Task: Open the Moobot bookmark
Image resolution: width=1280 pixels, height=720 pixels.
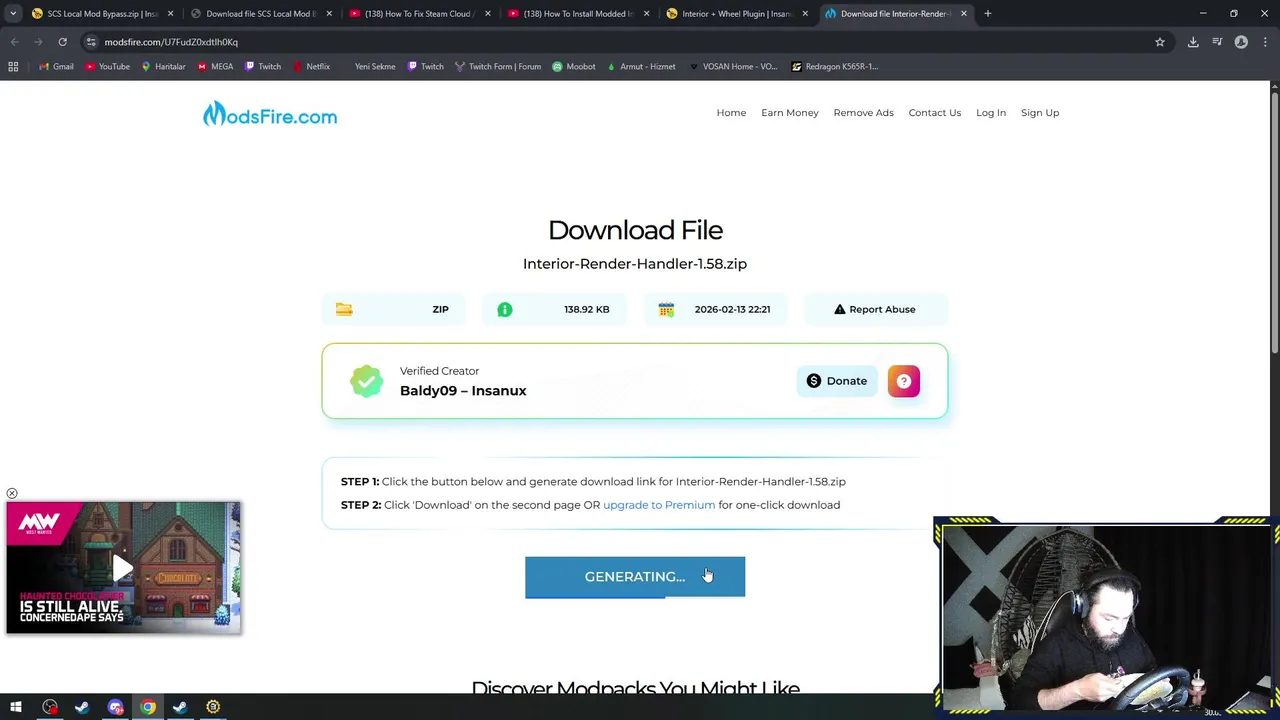Action: pyautogui.click(x=573, y=67)
